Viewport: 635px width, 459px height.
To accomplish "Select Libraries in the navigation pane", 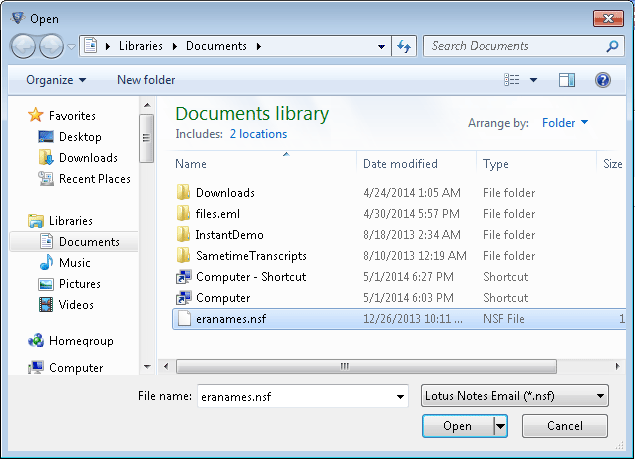I will click(60, 221).
